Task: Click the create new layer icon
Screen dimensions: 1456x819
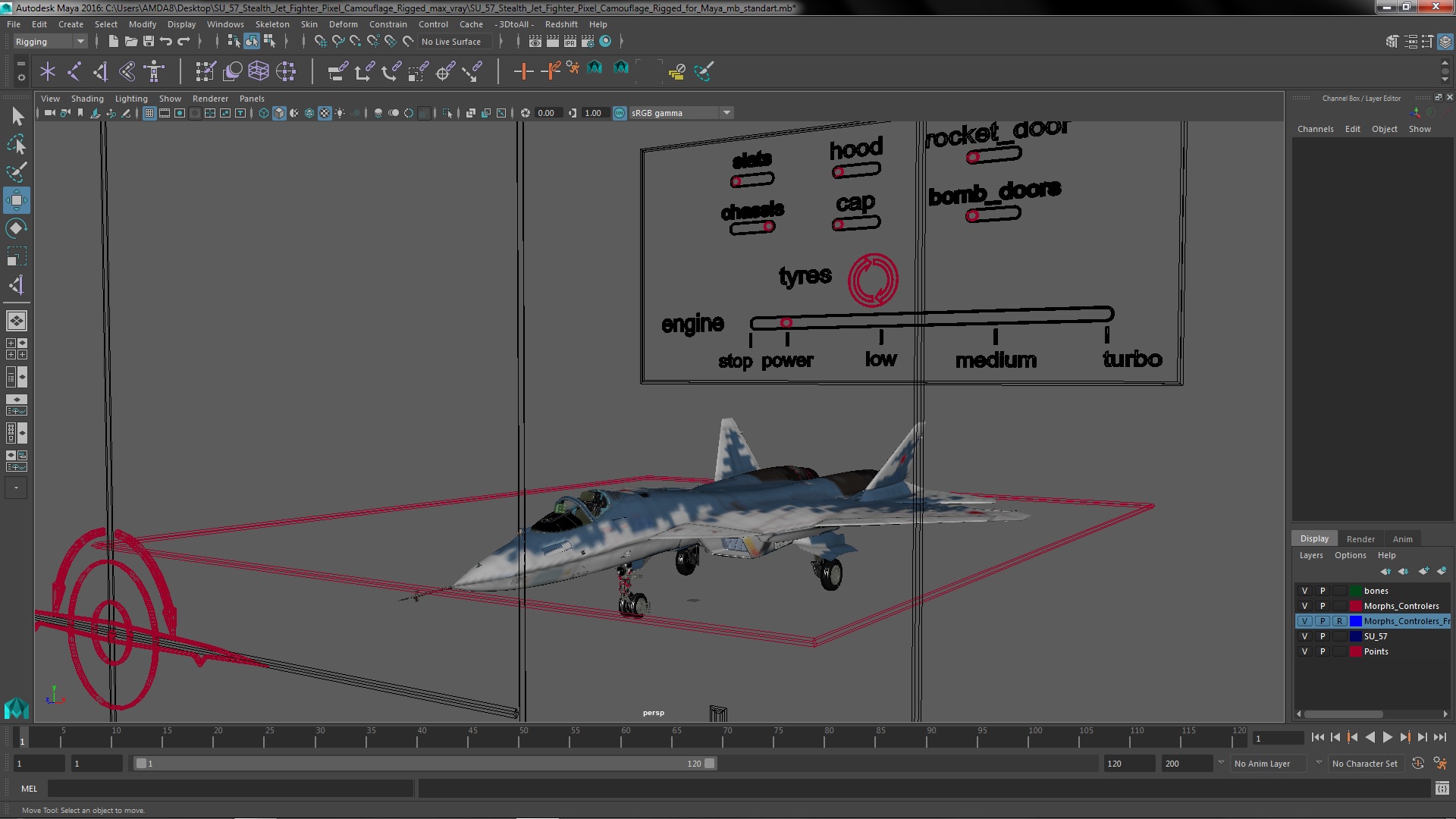Action: click(x=1423, y=571)
